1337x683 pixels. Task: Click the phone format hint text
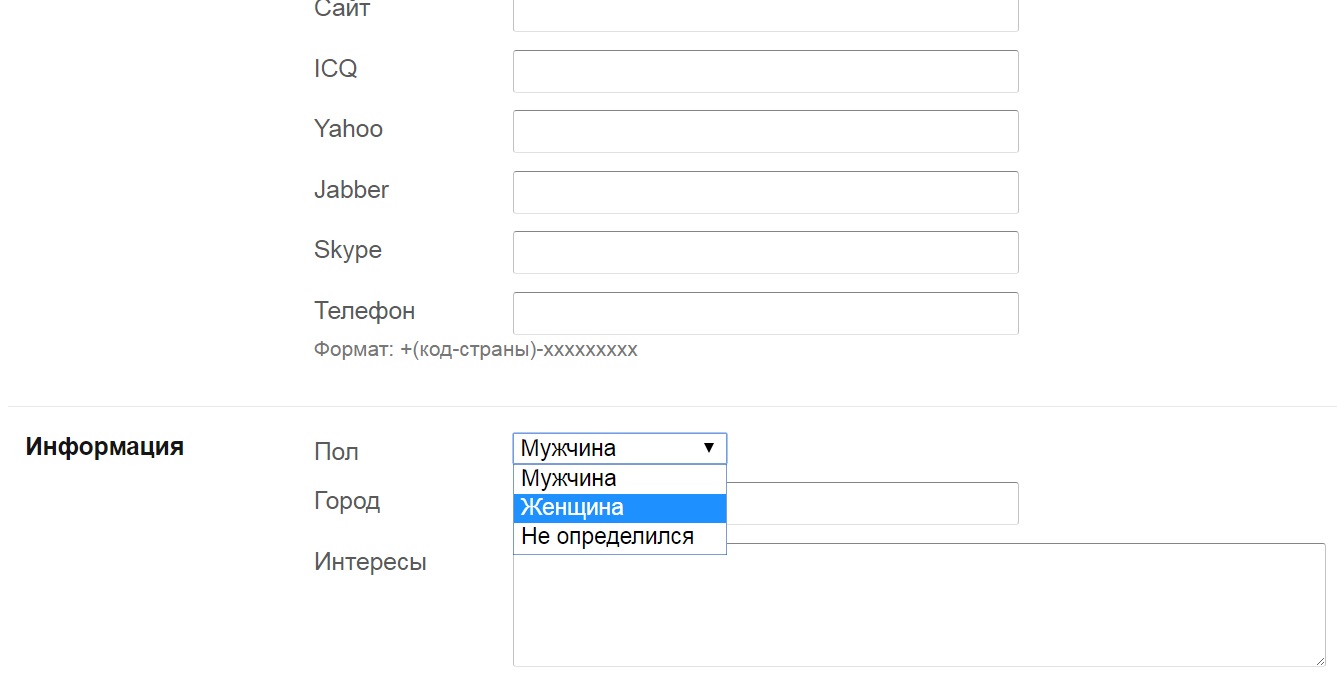476,350
